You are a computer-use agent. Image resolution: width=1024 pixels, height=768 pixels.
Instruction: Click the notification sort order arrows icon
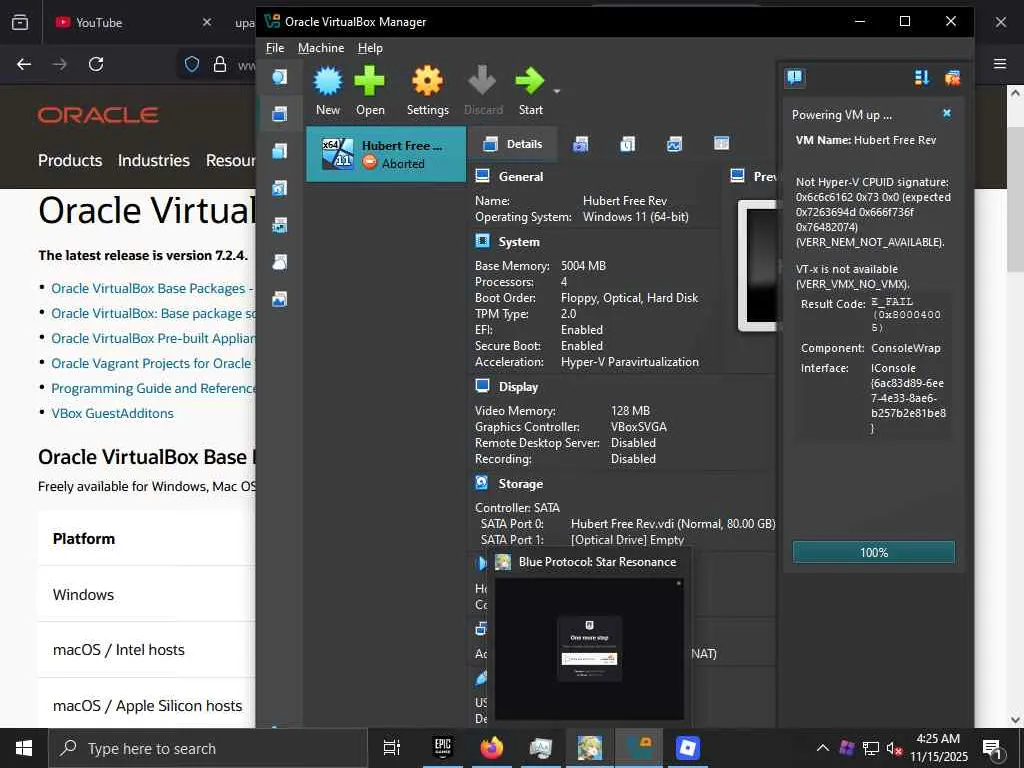921,78
